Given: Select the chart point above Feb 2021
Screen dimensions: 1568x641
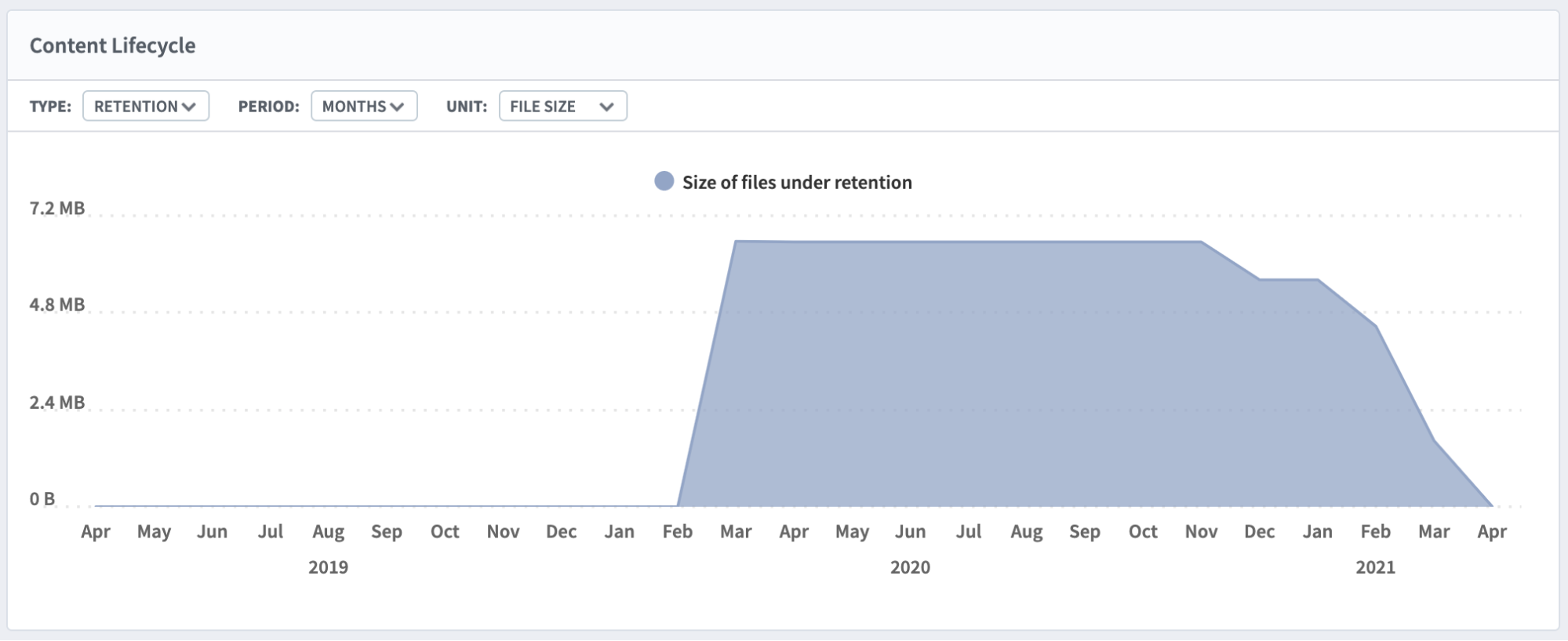Looking at the screenshot, I should [x=1376, y=326].
